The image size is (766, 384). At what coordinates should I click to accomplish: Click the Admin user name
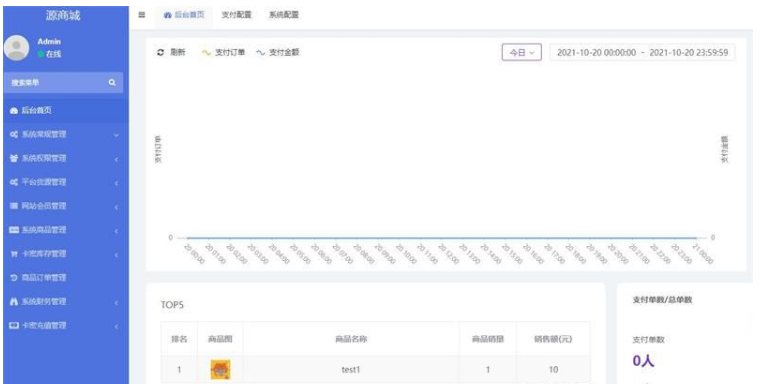(49, 42)
